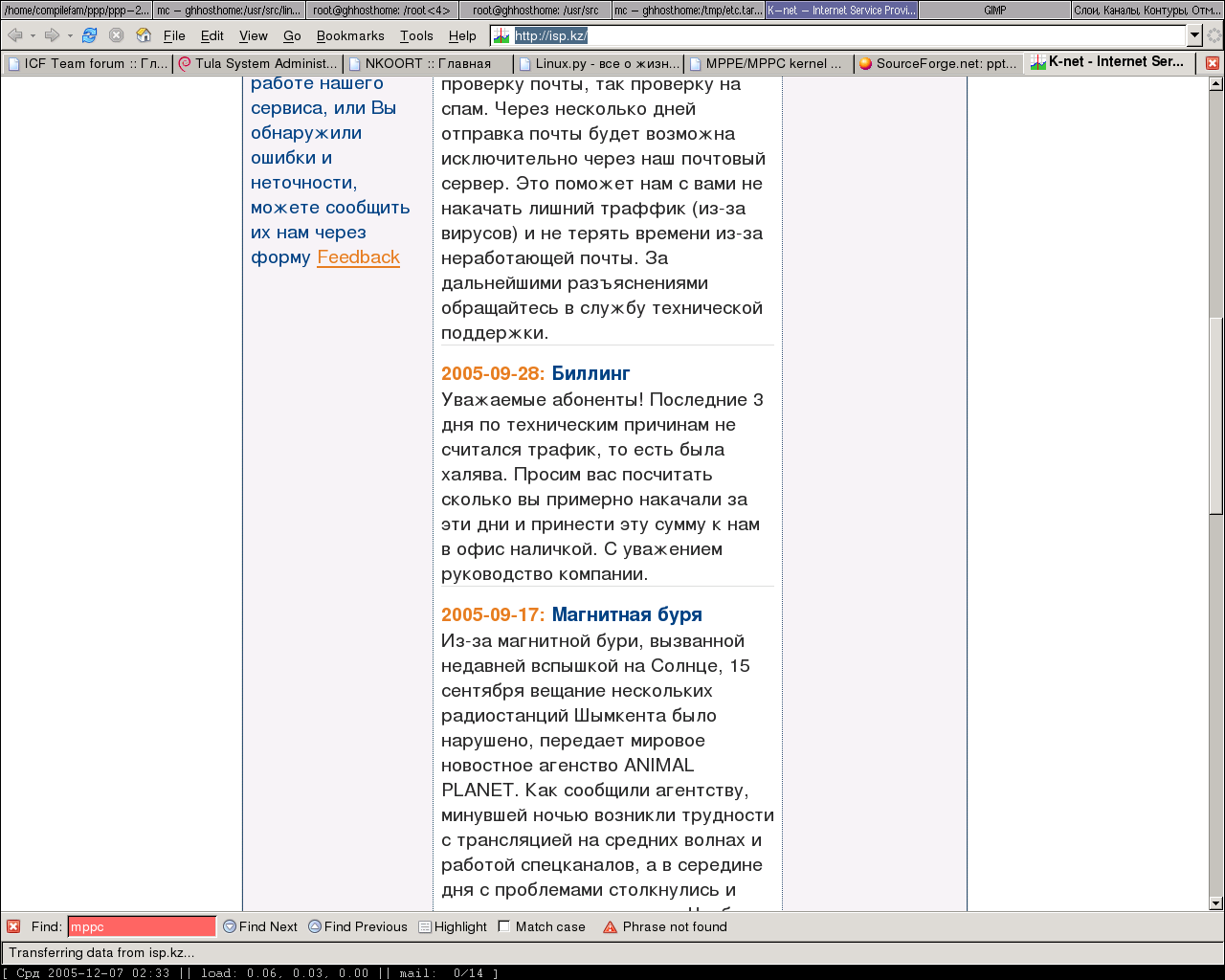Click the Debian swirl icon on the Tula tab
The height and width of the screenshot is (980, 1225).
(x=185, y=64)
